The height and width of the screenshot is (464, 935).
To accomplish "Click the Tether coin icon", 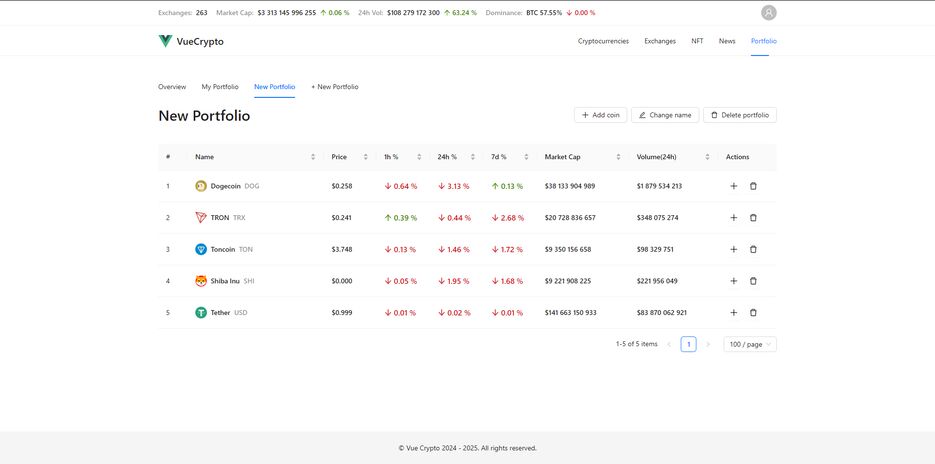I will click(201, 313).
